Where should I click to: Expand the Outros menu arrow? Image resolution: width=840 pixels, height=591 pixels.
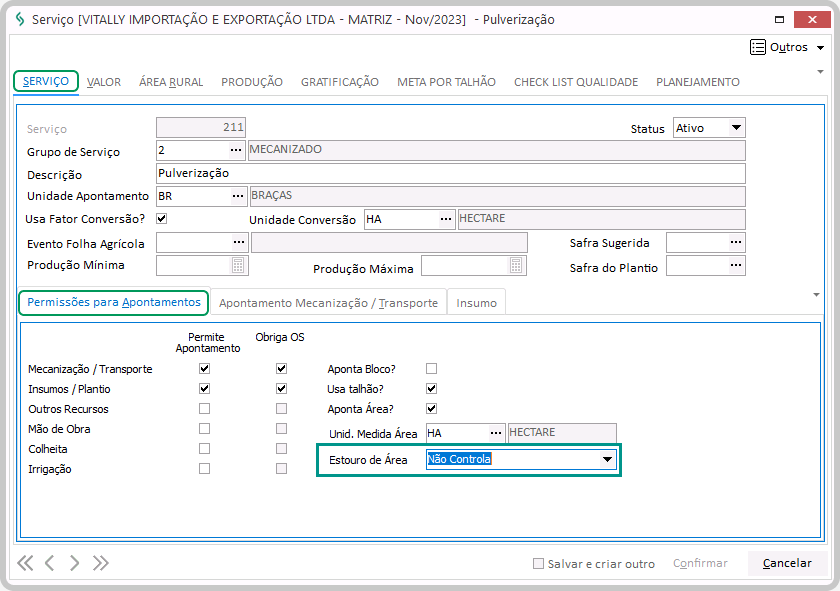[x=820, y=48]
